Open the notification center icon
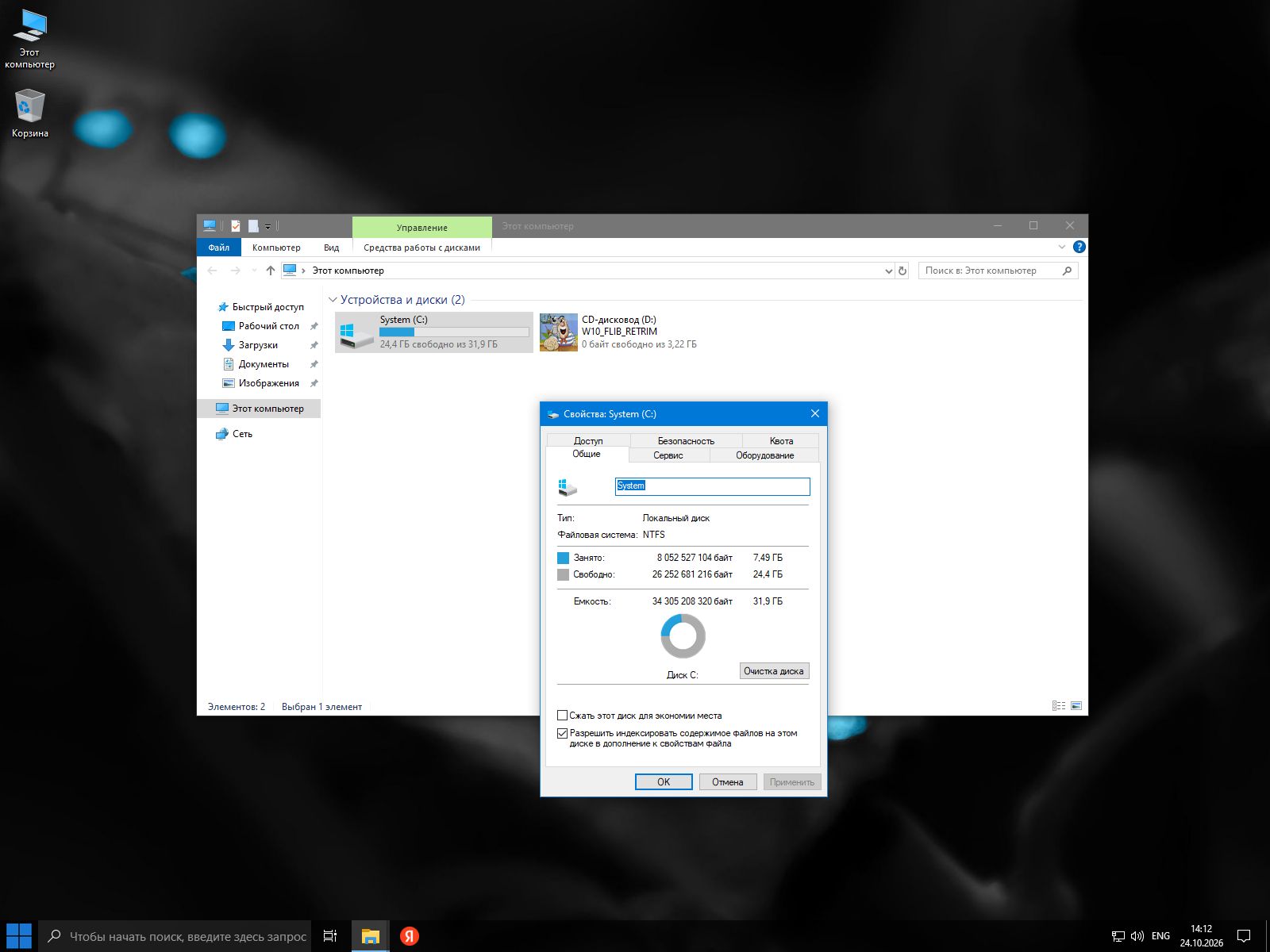The image size is (1270, 952). click(x=1244, y=936)
